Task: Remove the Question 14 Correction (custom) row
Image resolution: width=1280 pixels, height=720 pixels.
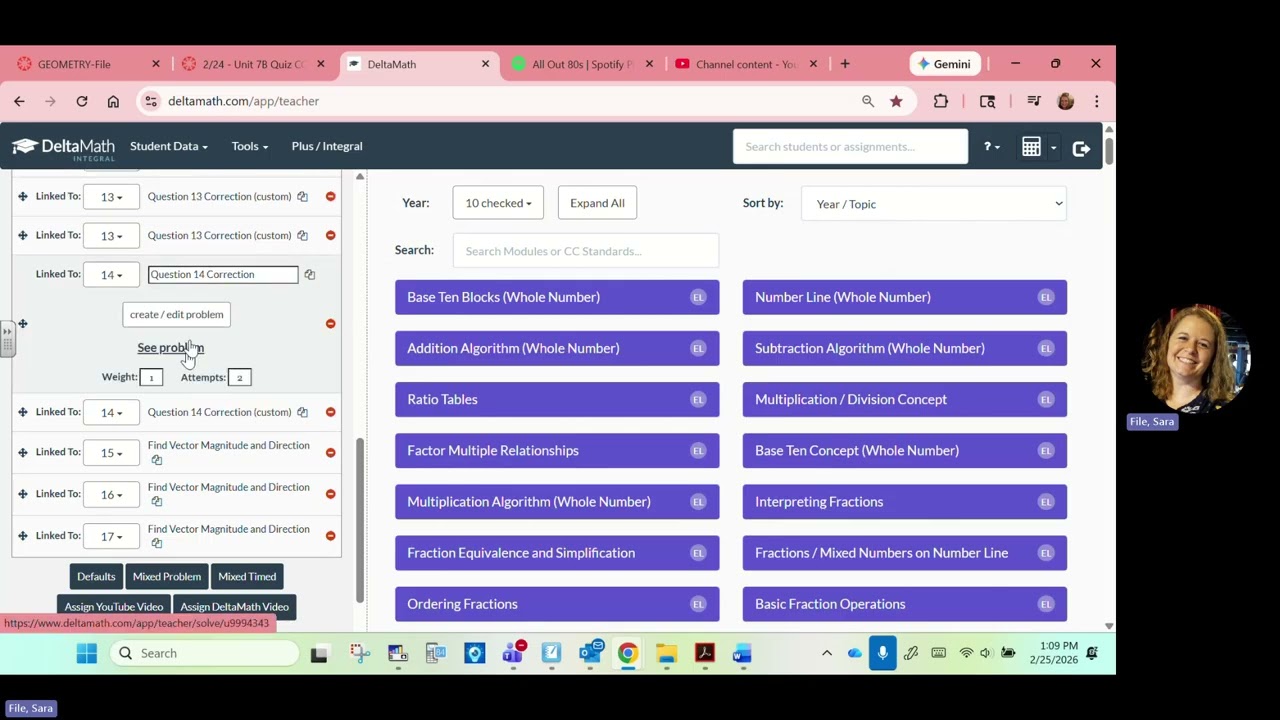Action: (x=330, y=412)
